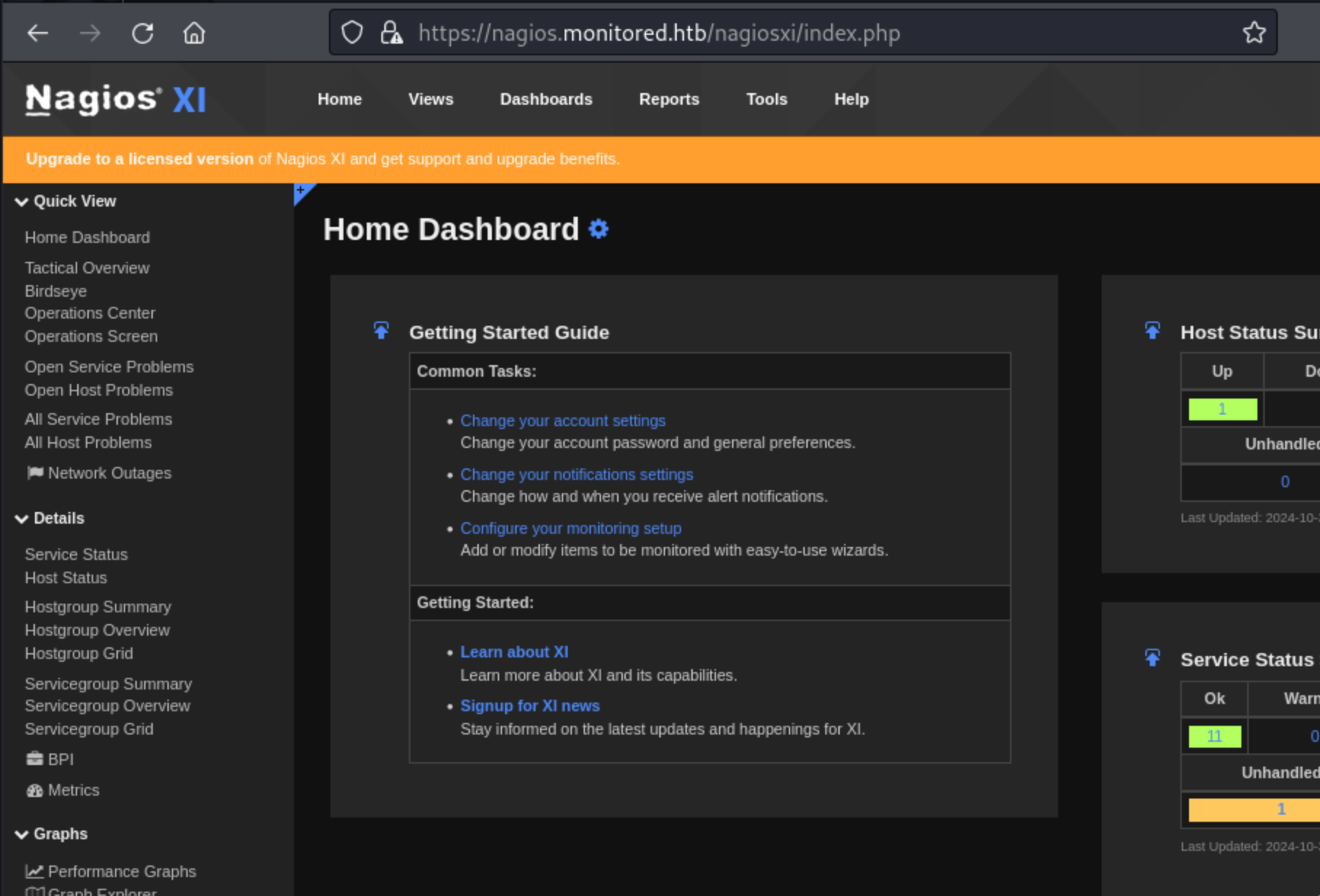The height and width of the screenshot is (896, 1320).
Task: Go back using browser back arrow
Action: pos(38,33)
